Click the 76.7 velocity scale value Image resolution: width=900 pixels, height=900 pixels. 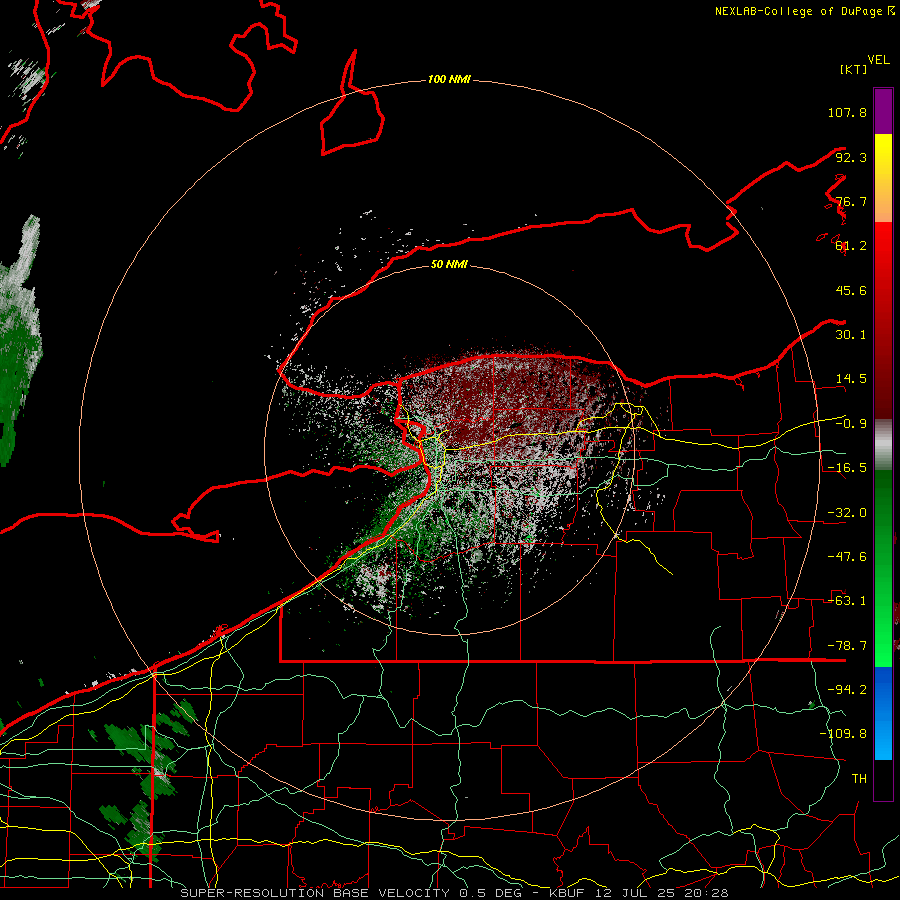tap(851, 201)
